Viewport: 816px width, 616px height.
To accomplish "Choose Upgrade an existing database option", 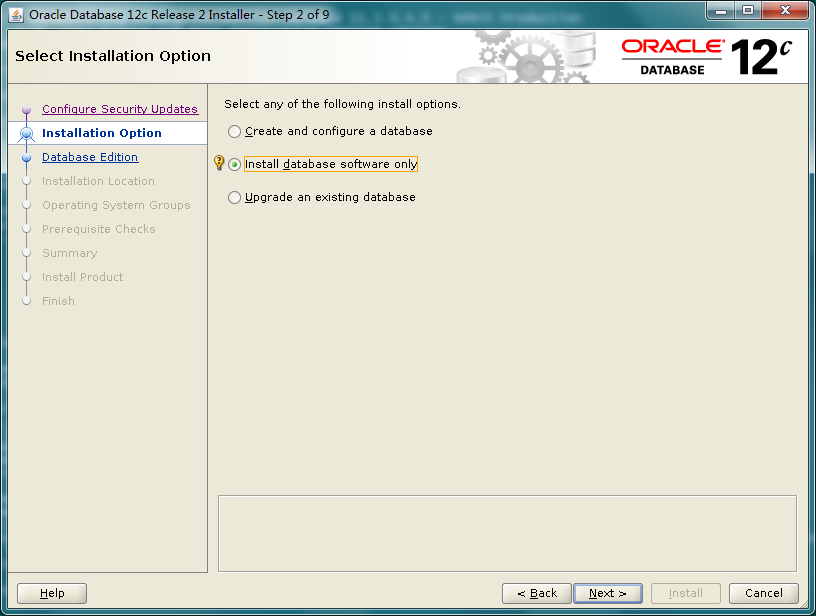I will 235,197.
